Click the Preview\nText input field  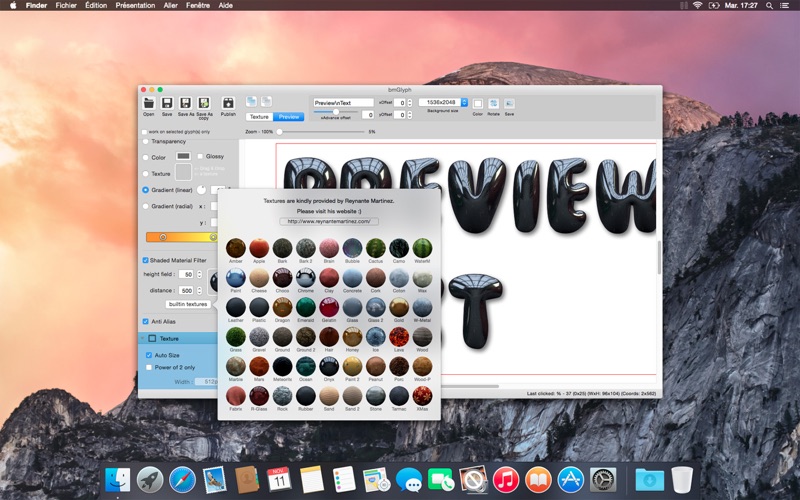[343, 103]
